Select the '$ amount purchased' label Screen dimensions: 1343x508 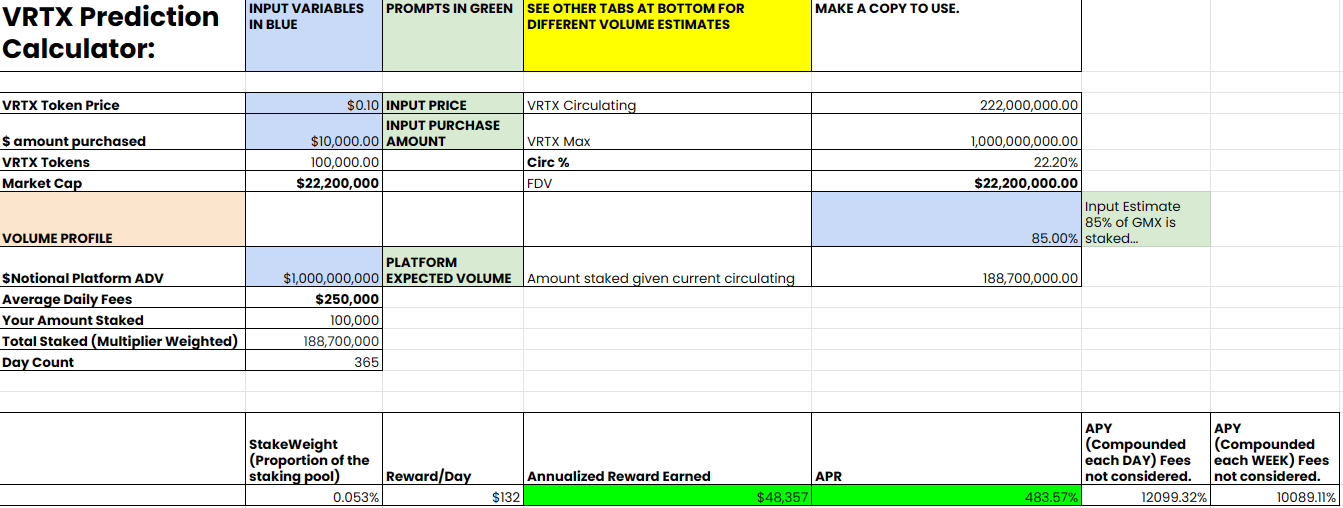(122, 133)
